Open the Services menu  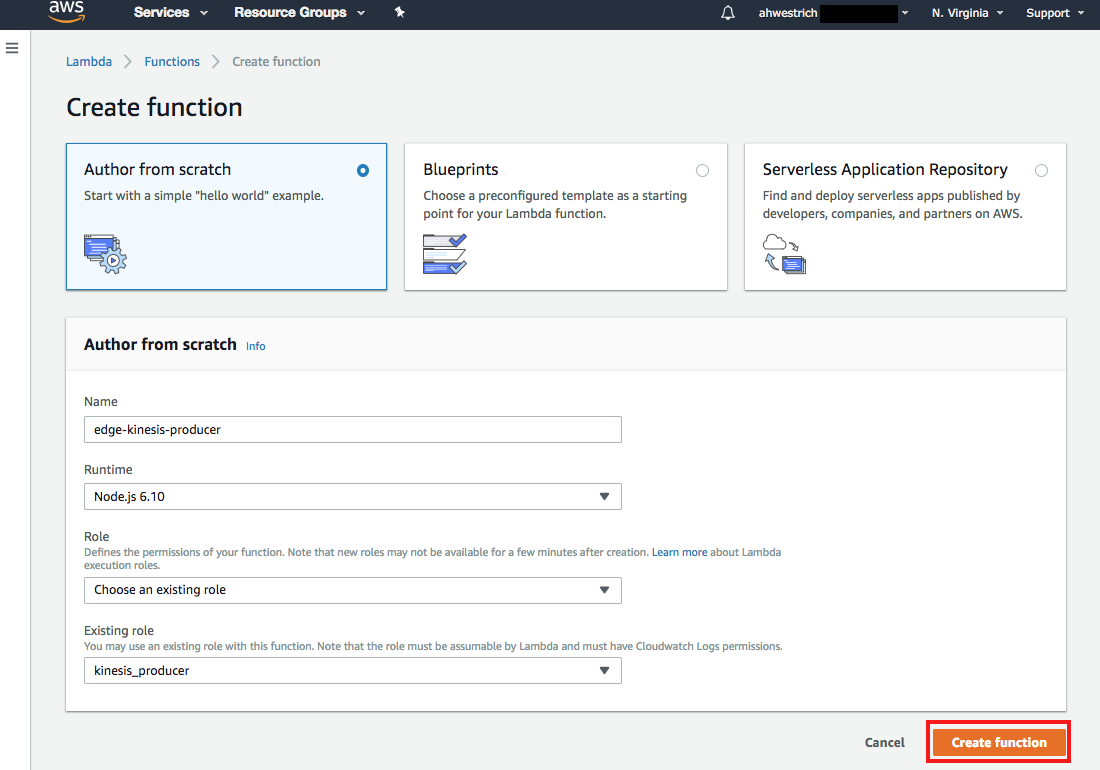[x=170, y=13]
